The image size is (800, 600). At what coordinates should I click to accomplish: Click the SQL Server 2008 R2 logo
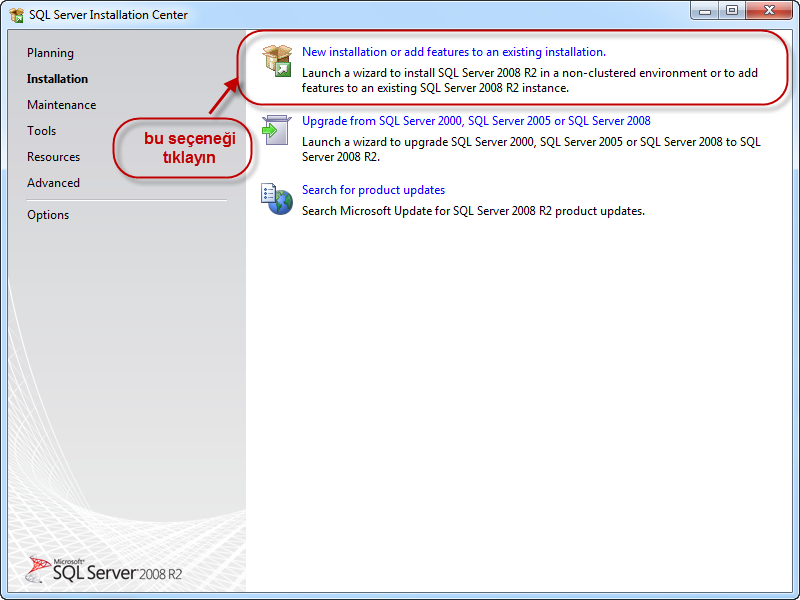[x=105, y=570]
